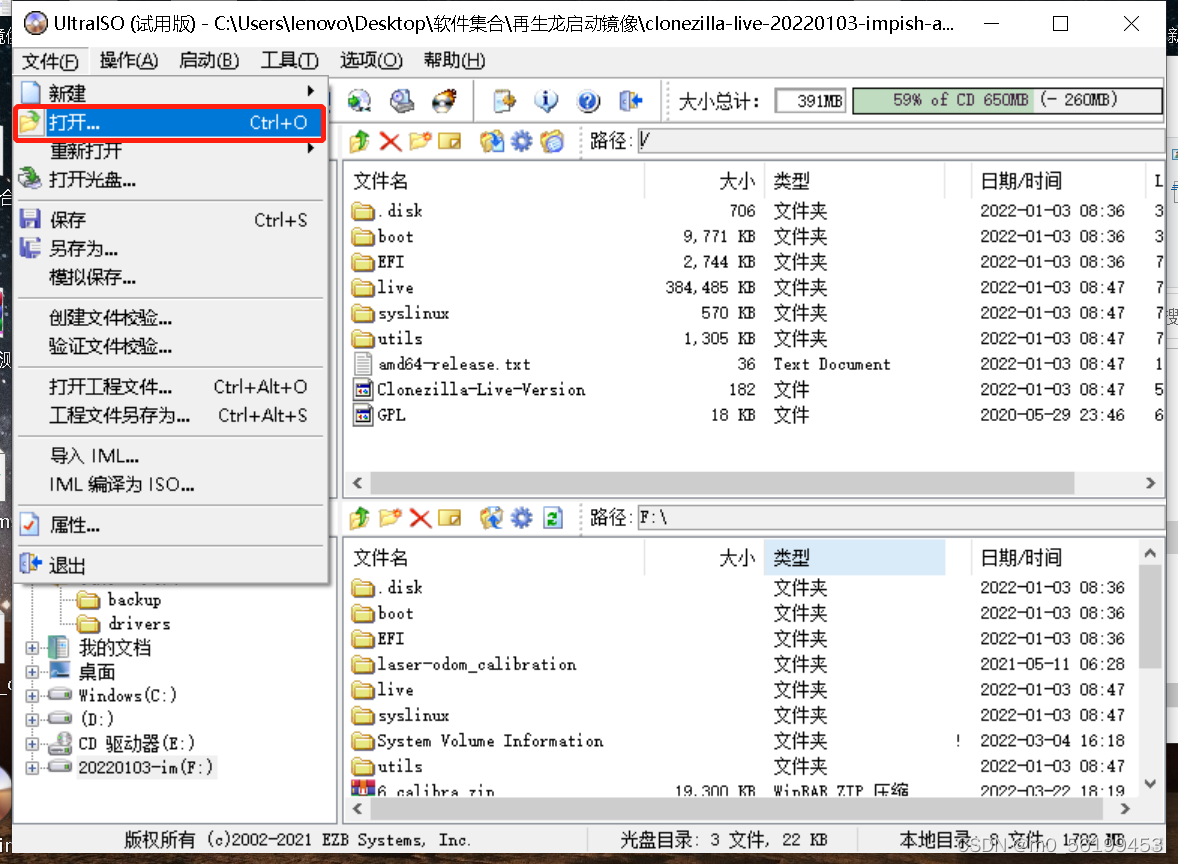The height and width of the screenshot is (864, 1178).
Task: Select 打开光盘... menu entry
Action: click(171, 180)
